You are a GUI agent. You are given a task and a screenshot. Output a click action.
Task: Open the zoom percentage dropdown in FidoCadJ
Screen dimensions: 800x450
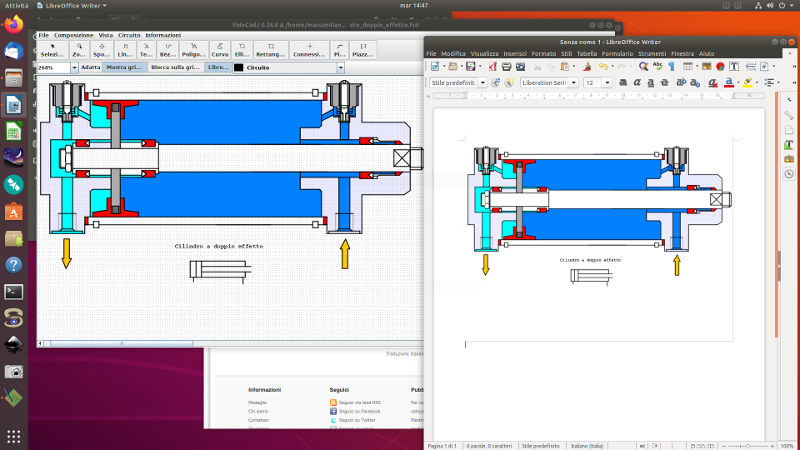pyautogui.click(x=75, y=67)
